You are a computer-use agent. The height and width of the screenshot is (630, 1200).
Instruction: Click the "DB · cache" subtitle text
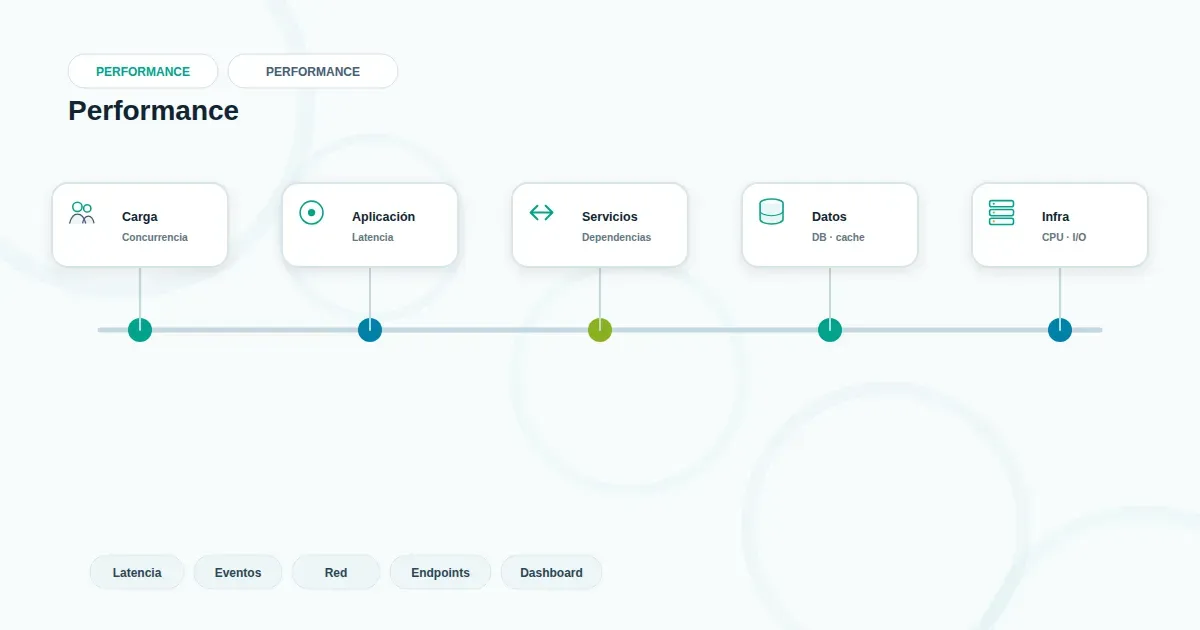tap(838, 238)
